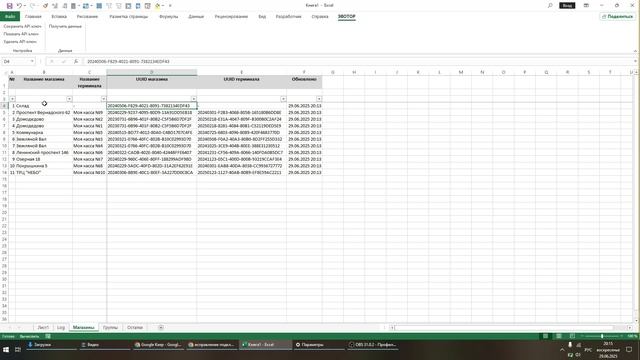The height and width of the screenshot is (360, 640).
Task: Undo the last action
Action: pos(19,6)
